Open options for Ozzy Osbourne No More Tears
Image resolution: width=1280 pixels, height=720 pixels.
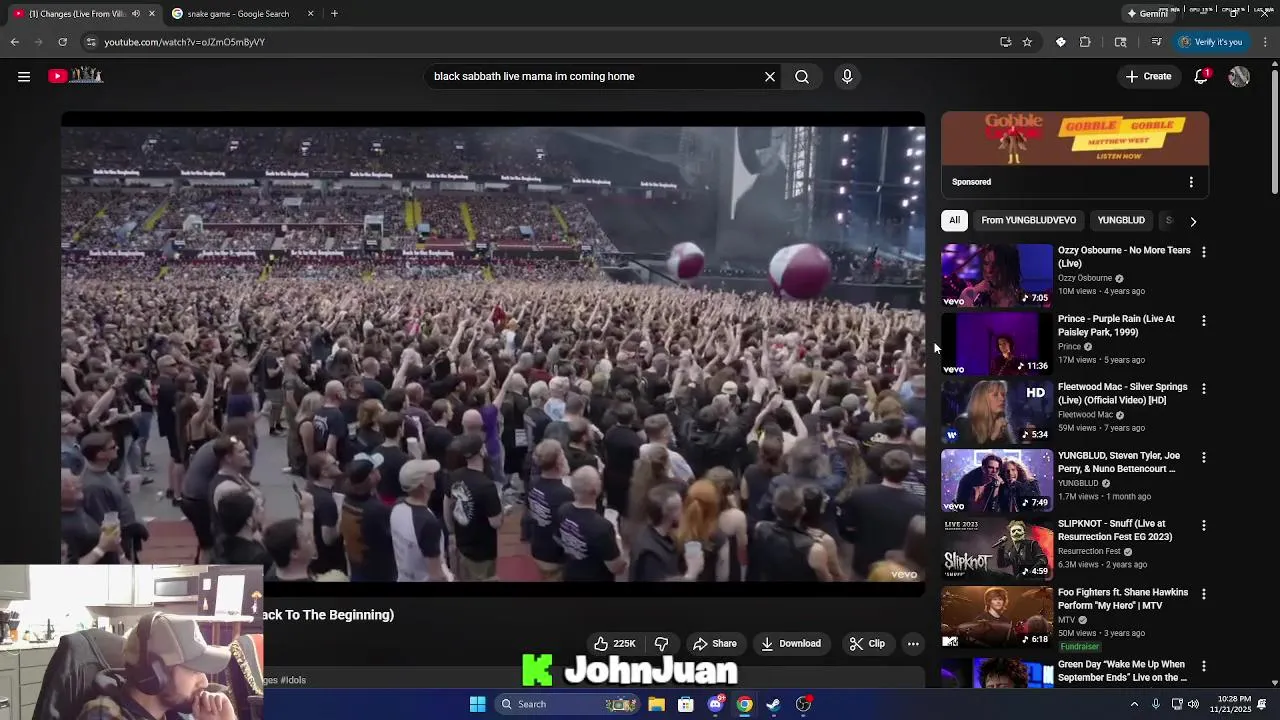[1204, 252]
